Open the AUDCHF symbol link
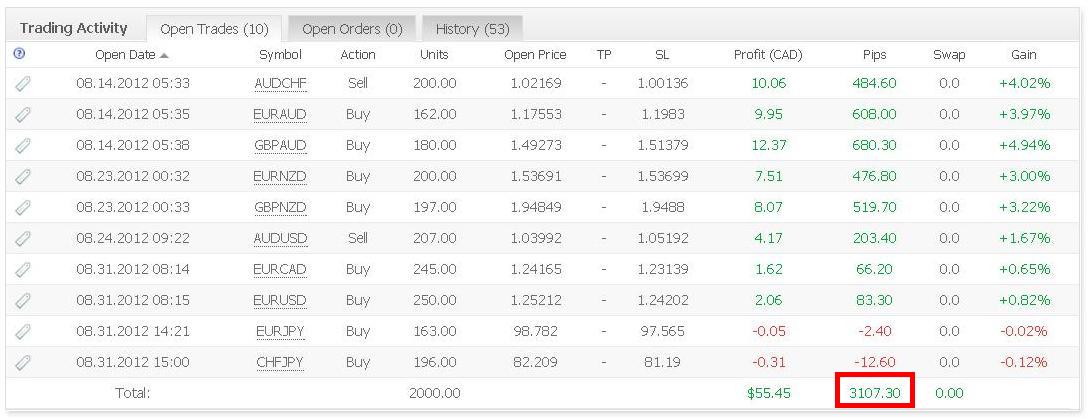The image size is (1090, 419). pos(280,83)
